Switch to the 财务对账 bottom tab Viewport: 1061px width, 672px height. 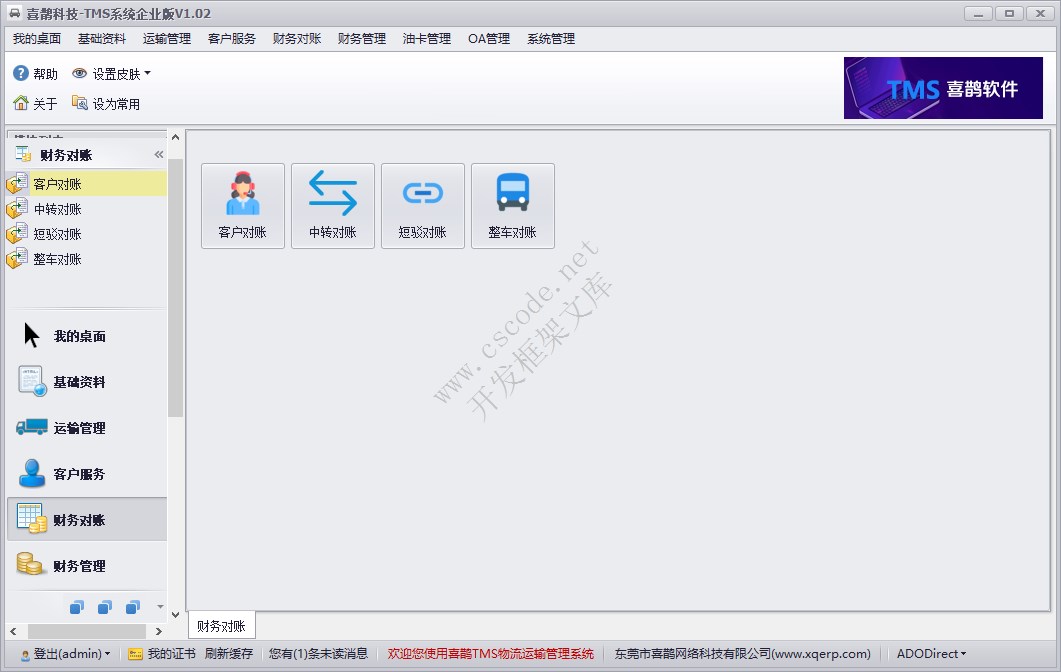click(x=221, y=626)
